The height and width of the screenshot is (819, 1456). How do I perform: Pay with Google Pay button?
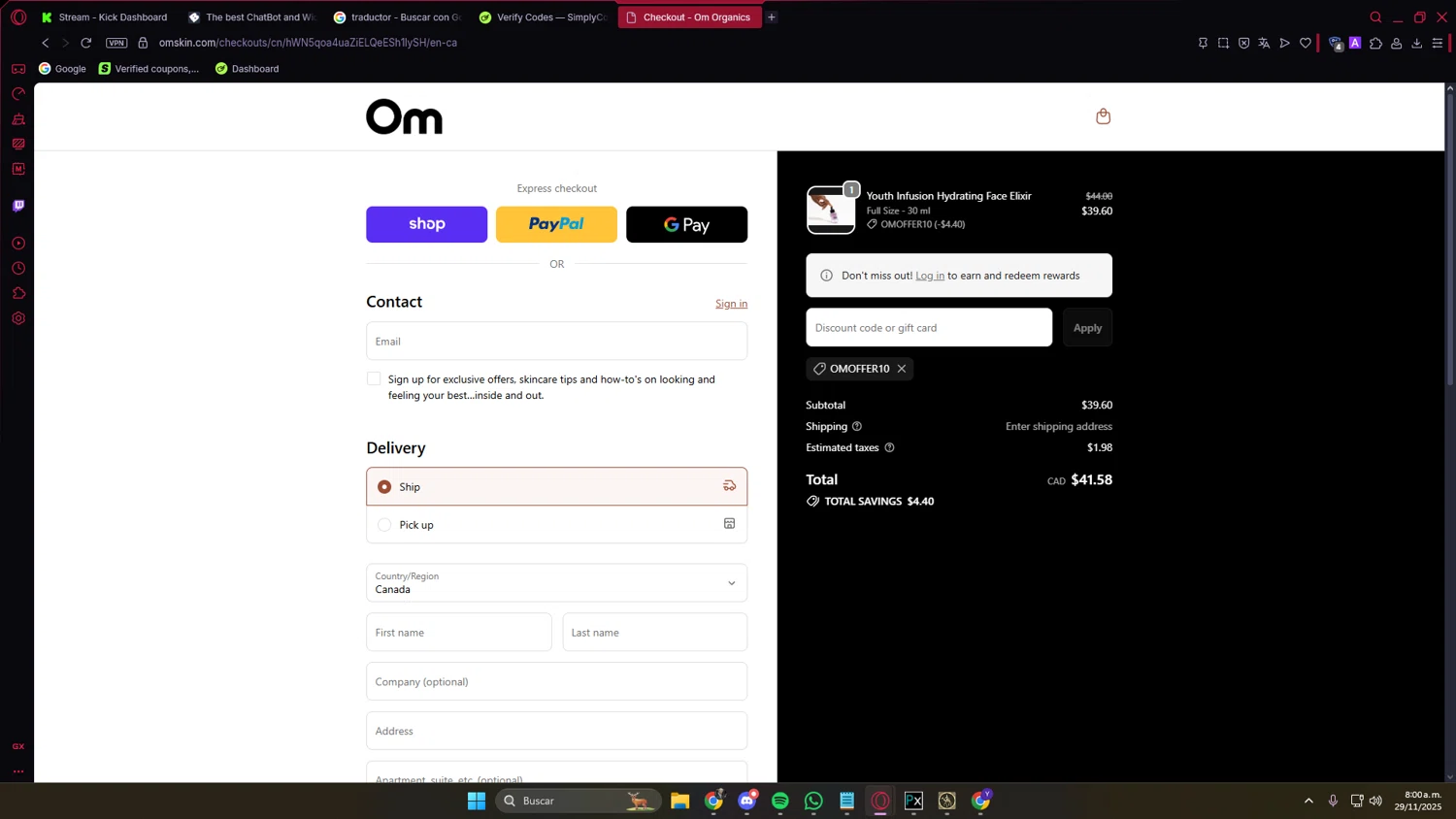coord(686,224)
